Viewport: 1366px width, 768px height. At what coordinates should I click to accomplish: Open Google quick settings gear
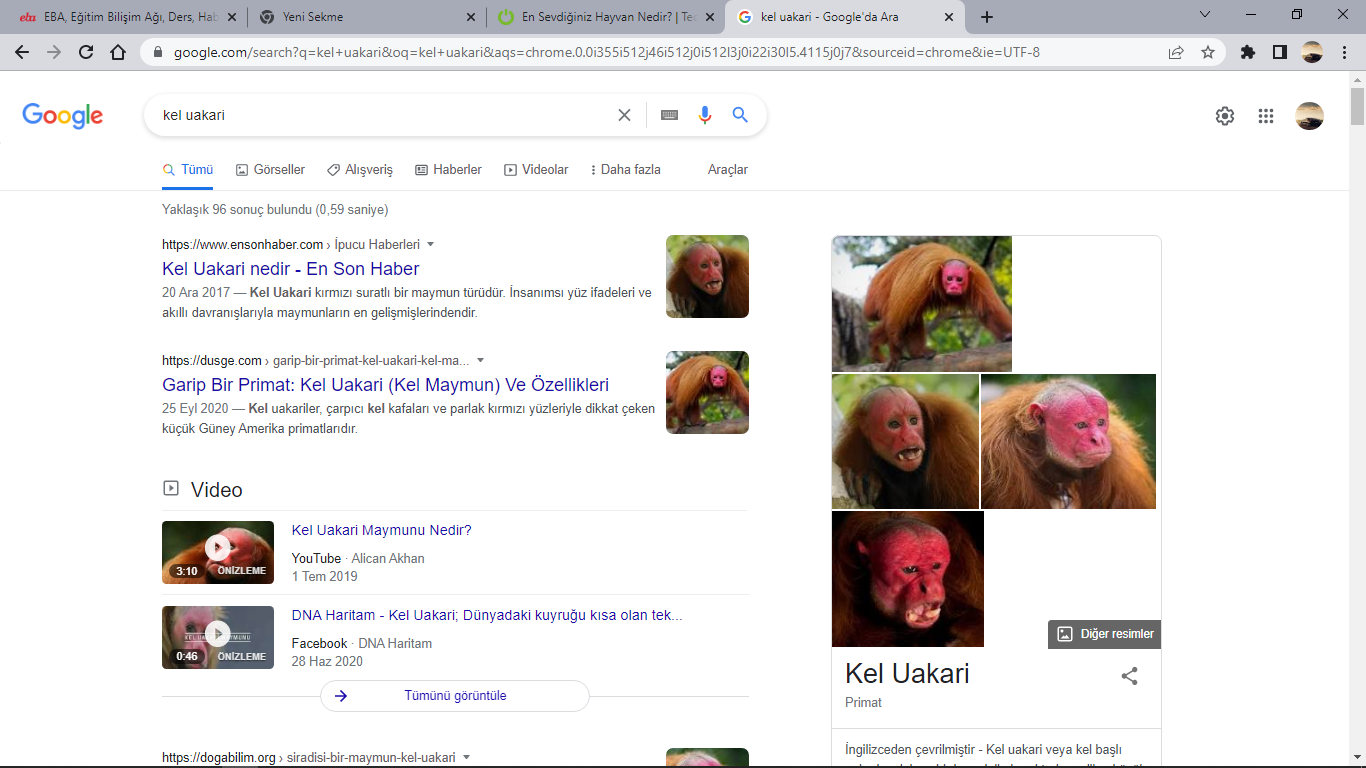[1224, 116]
